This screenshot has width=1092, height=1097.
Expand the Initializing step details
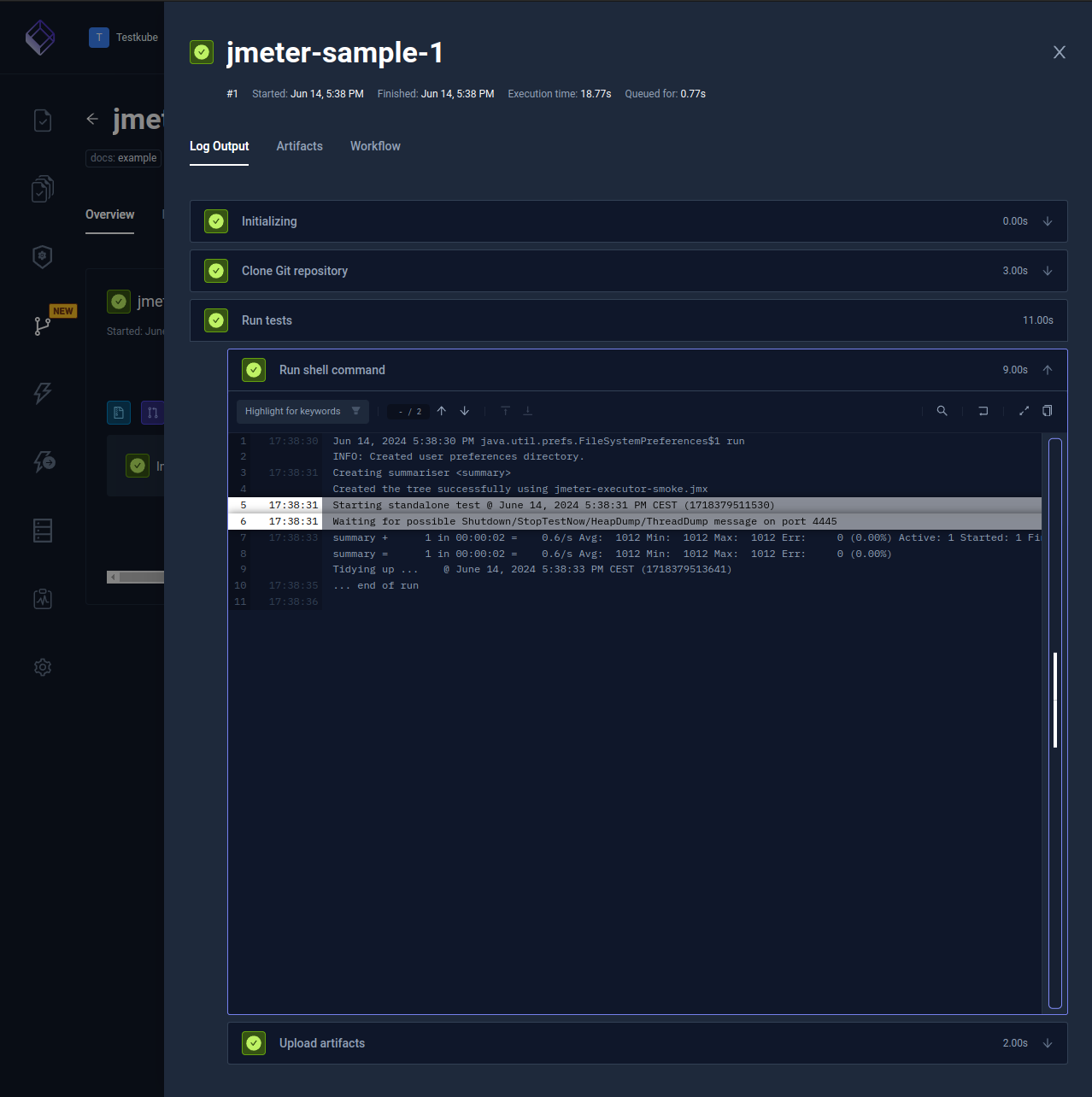point(1048,221)
